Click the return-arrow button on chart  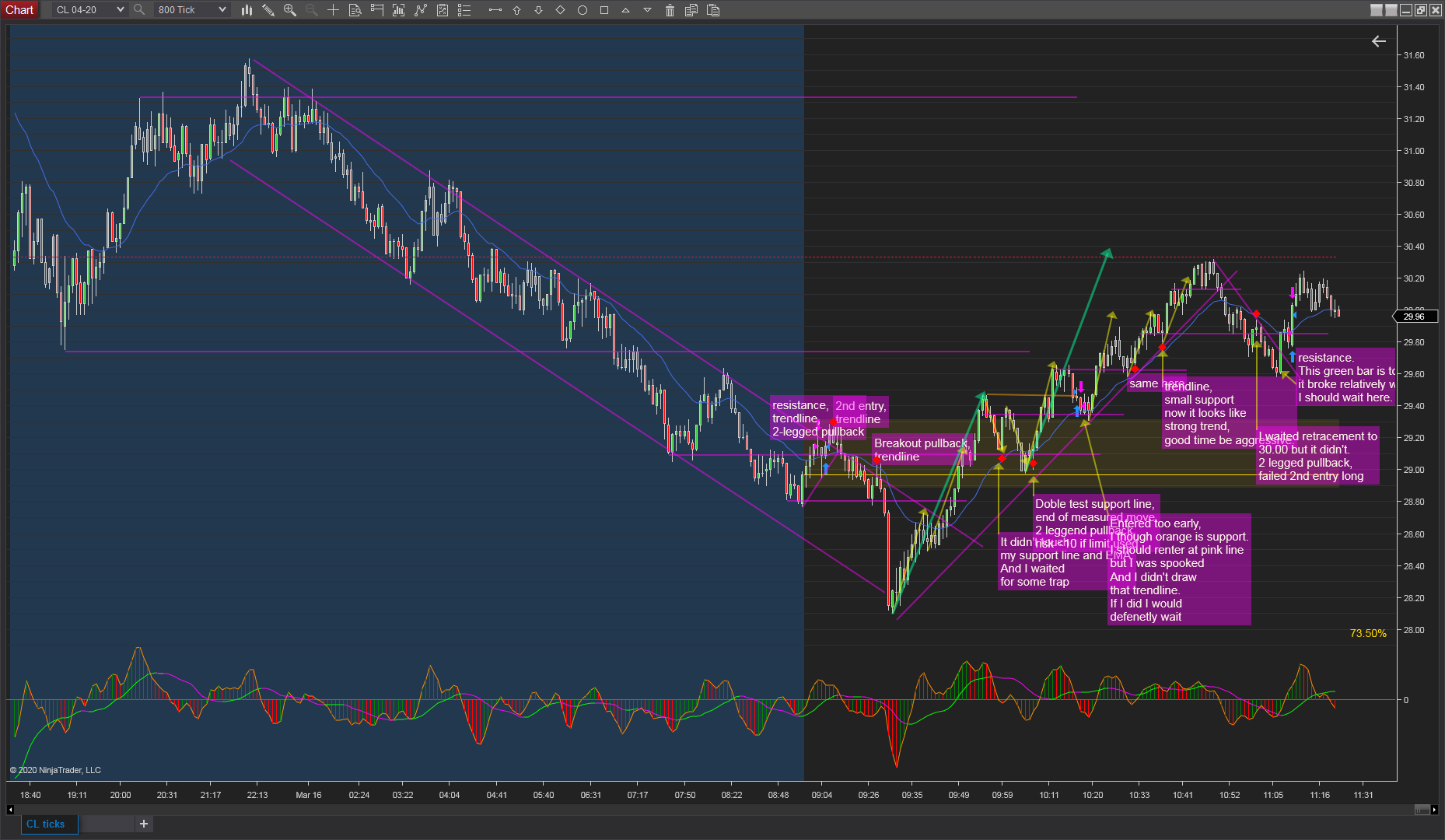click(1379, 41)
